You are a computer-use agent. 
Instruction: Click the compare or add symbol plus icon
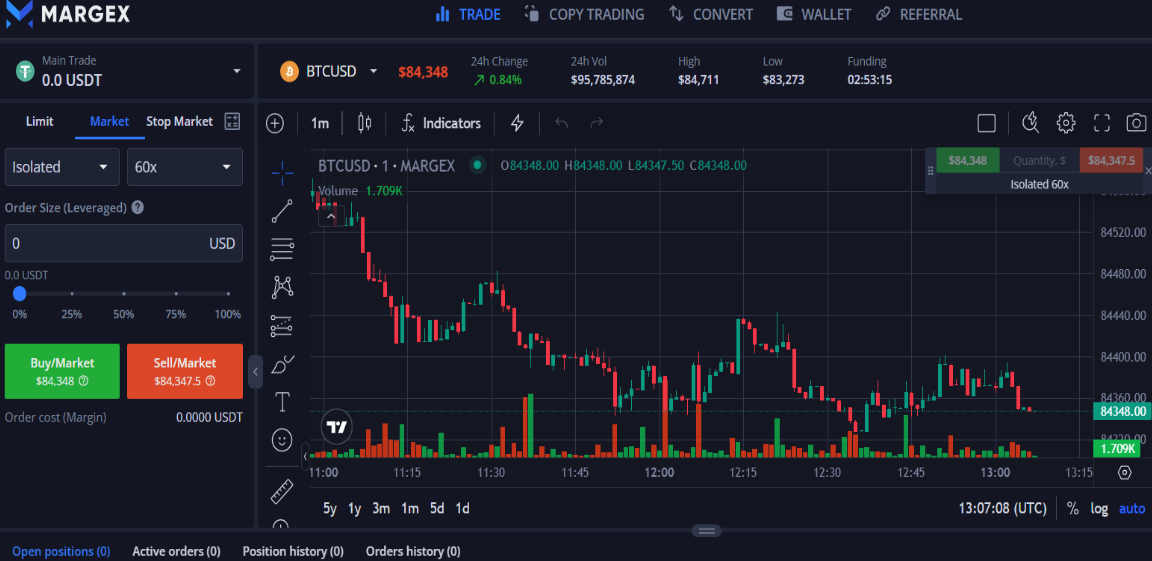click(x=275, y=123)
